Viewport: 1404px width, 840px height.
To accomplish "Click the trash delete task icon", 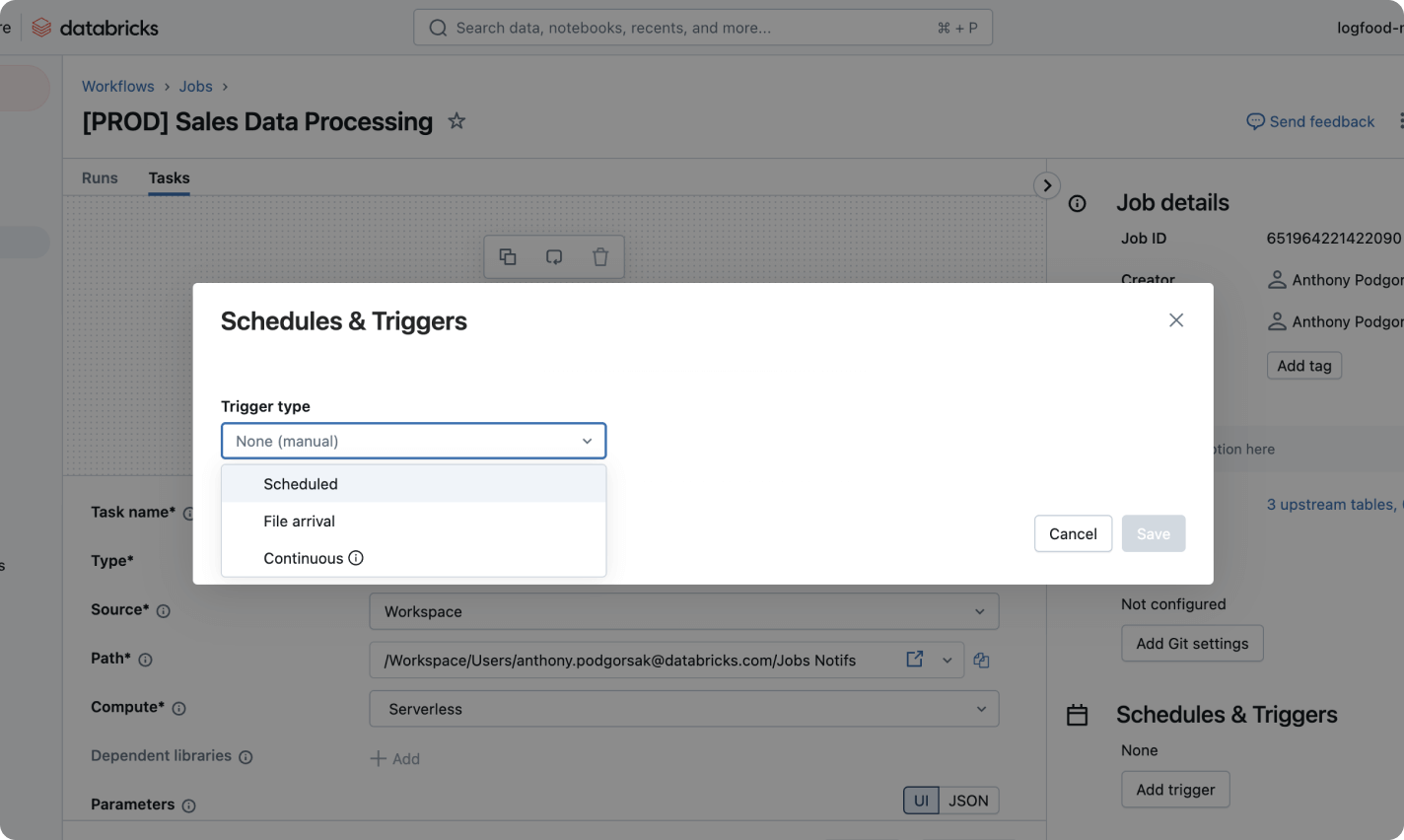I will (600, 257).
